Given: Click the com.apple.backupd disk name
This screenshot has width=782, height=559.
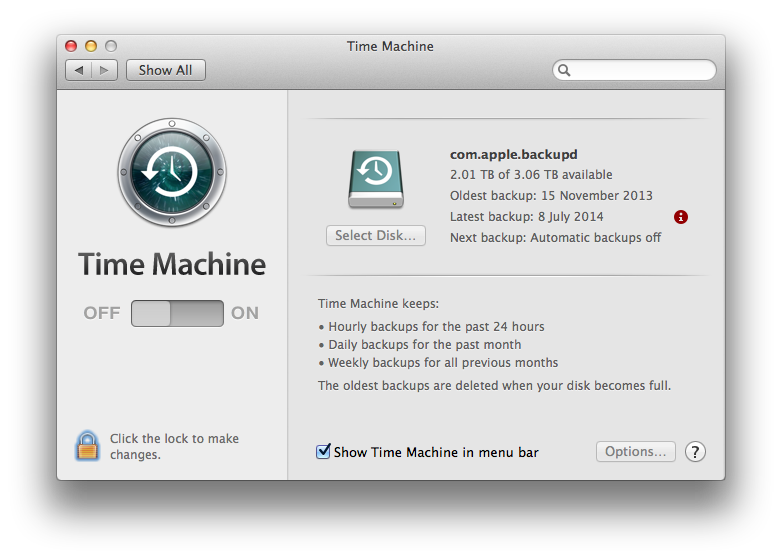Looking at the screenshot, I should tap(514, 155).
